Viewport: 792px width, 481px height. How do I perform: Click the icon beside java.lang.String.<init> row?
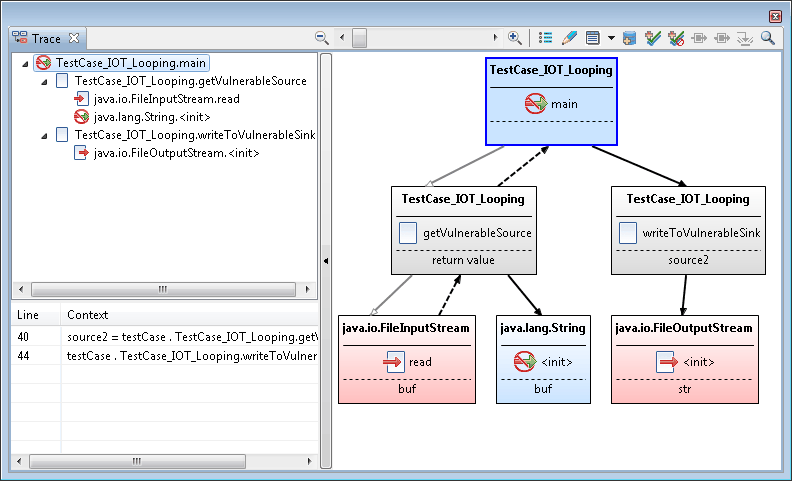coord(81,117)
